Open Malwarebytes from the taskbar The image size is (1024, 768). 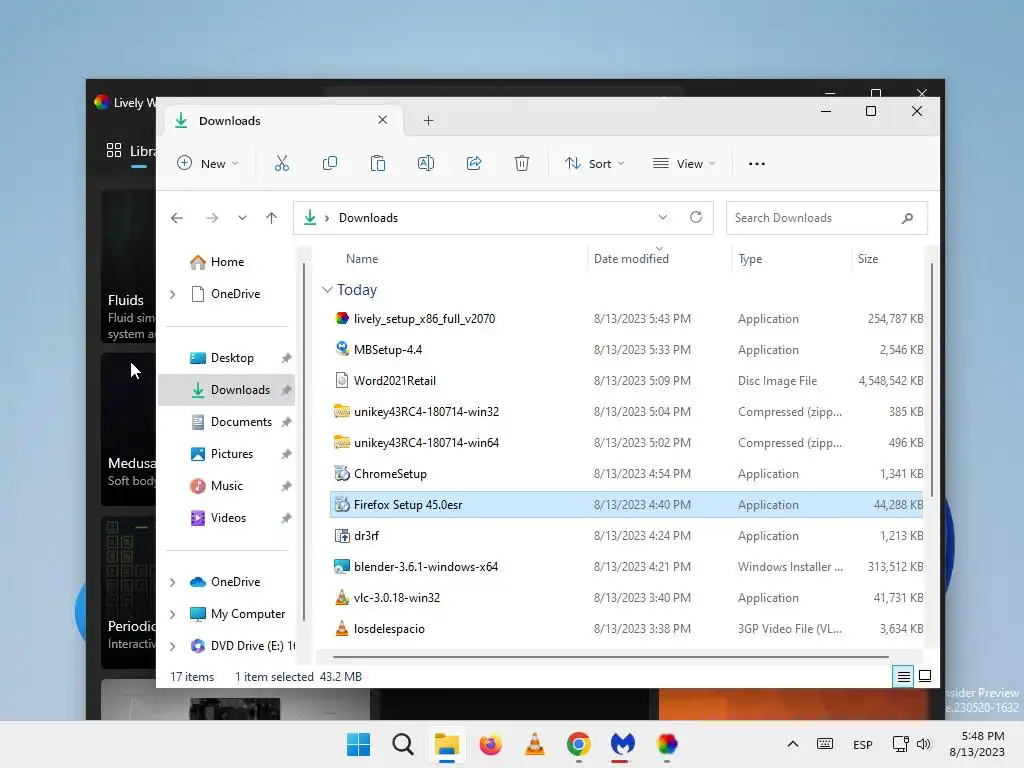622,744
